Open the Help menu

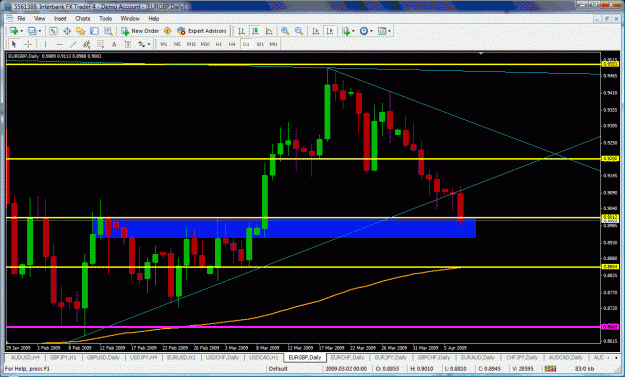pos(154,18)
